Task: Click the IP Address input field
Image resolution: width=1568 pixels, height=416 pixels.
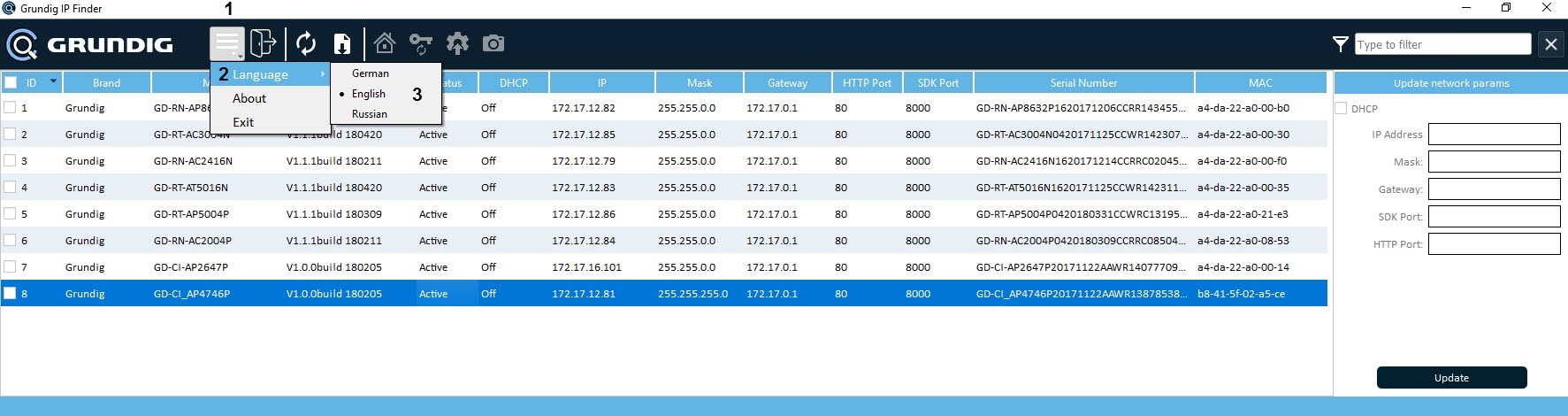Action: pos(1494,135)
